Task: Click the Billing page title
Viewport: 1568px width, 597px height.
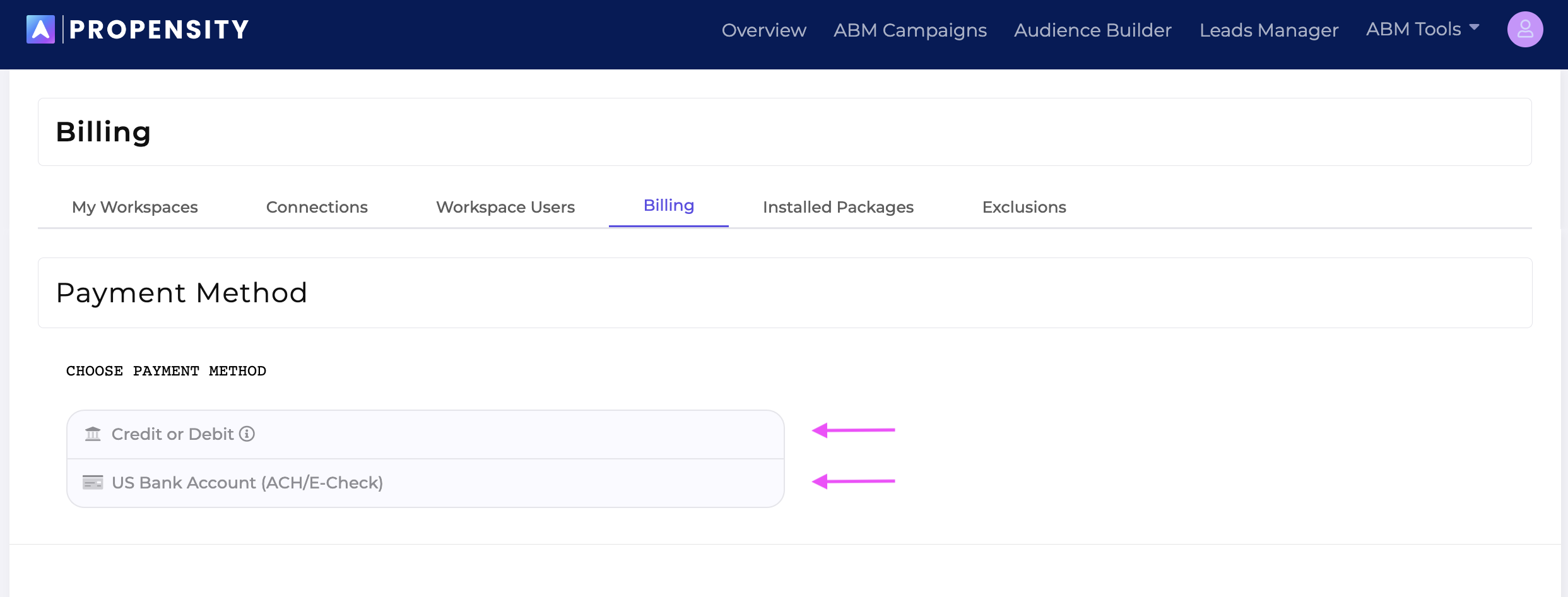Action: pyautogui.click(x=103, y=132)
